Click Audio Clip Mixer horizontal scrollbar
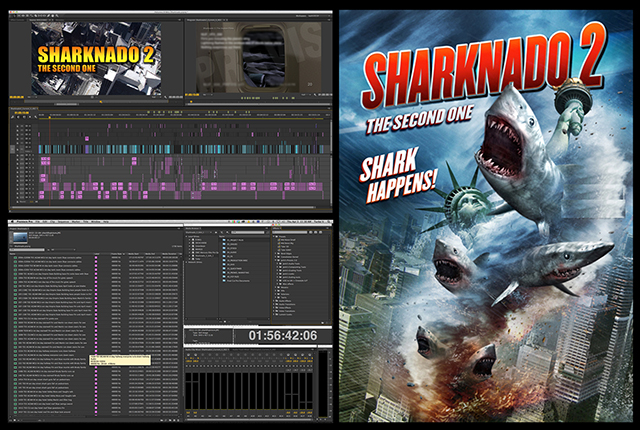 pos(249,420)
